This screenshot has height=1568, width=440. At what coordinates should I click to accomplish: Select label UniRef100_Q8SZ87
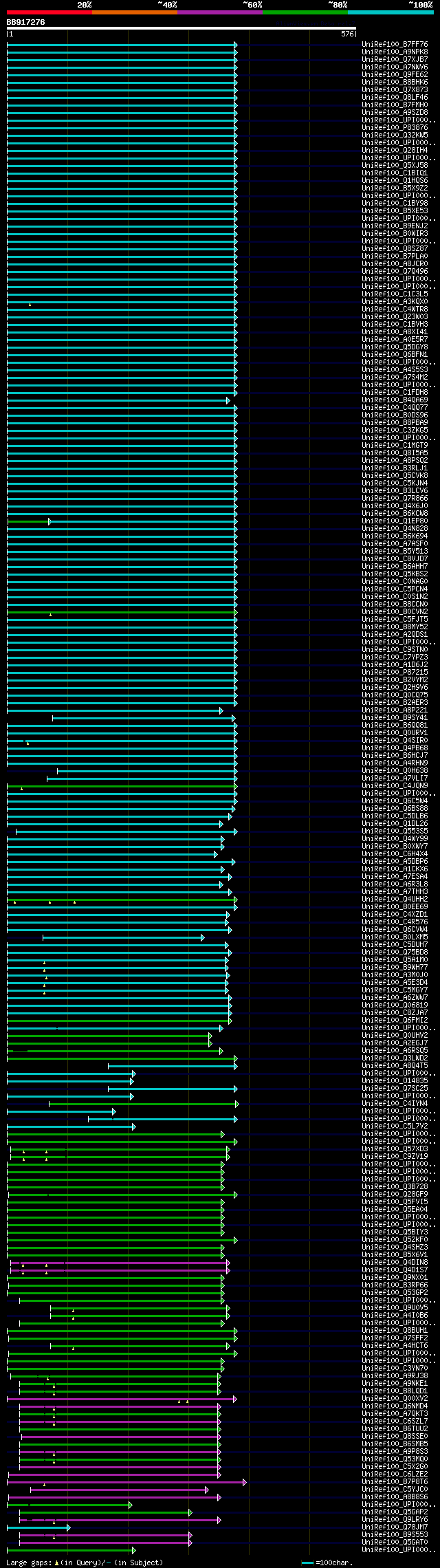click(x=395, y=248)
